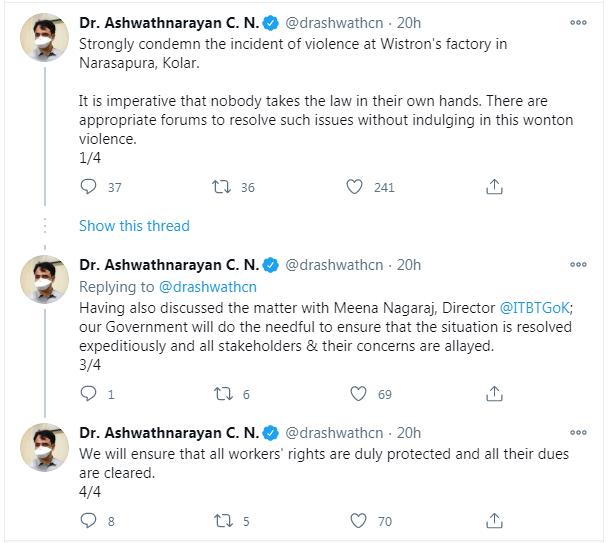The width and height of the screenshot is (608, 543).
Task: Share the first tweet in the thread
Action: click(x=494, y=187)
